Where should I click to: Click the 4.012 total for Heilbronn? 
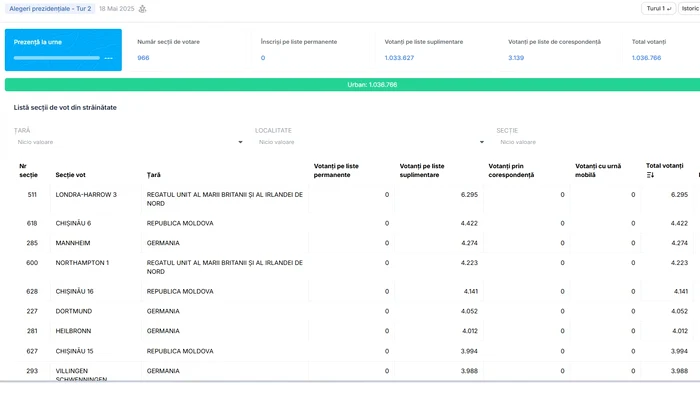point(680,331)
